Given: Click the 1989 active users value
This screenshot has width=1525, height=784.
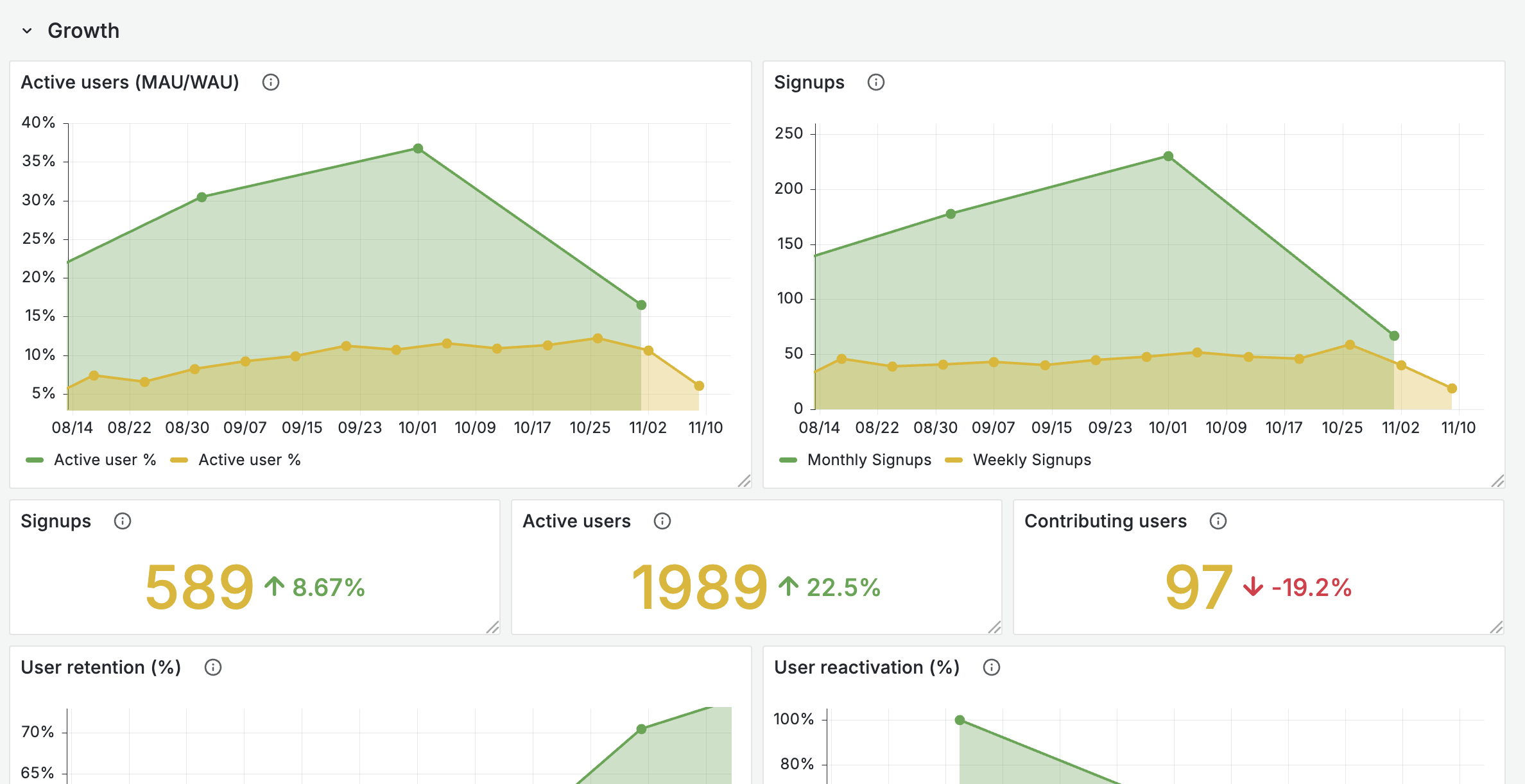Looking at the screenshot, I should 700,587.
